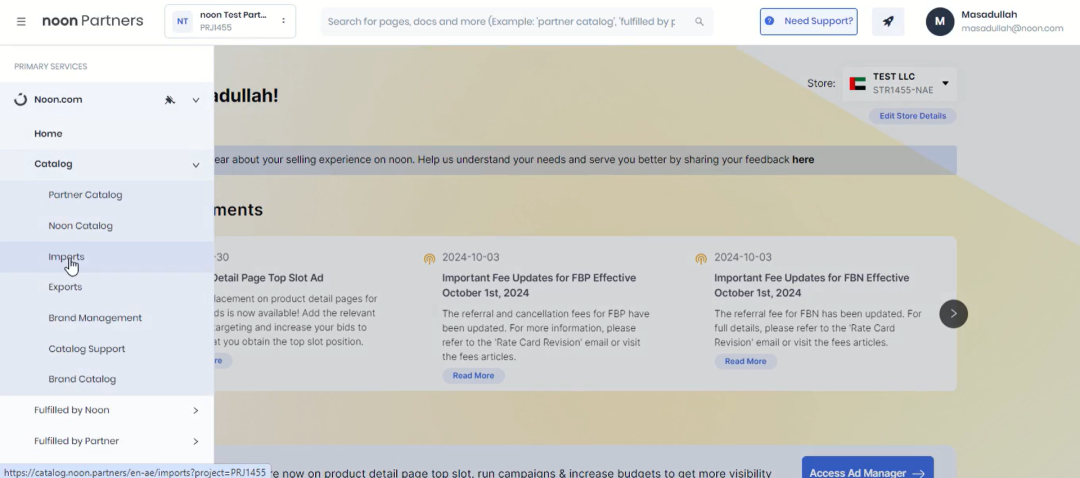Collapse the Catalog submenu chevron
Image resolution: width=1080 pixels, height=478 pixels.
[196, 165]
